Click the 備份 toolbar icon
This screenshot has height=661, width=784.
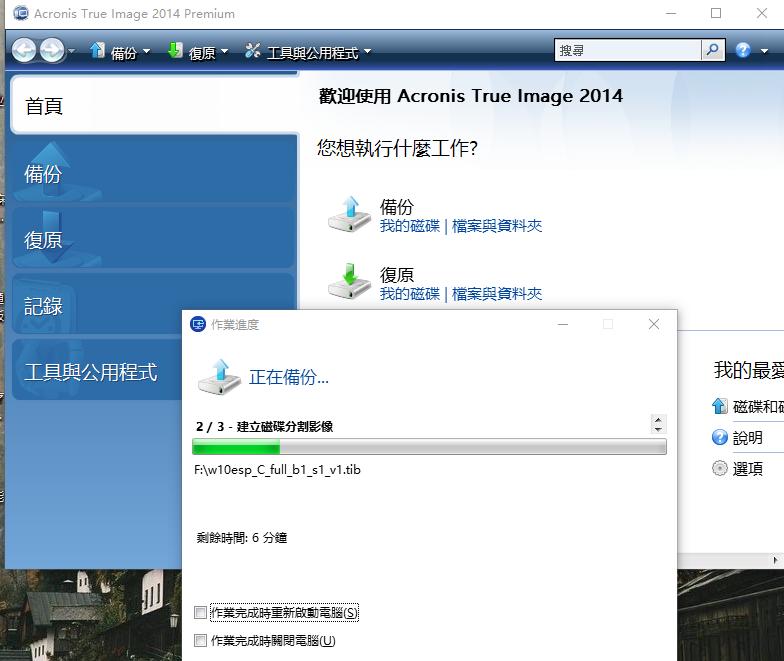pos(98,50)
